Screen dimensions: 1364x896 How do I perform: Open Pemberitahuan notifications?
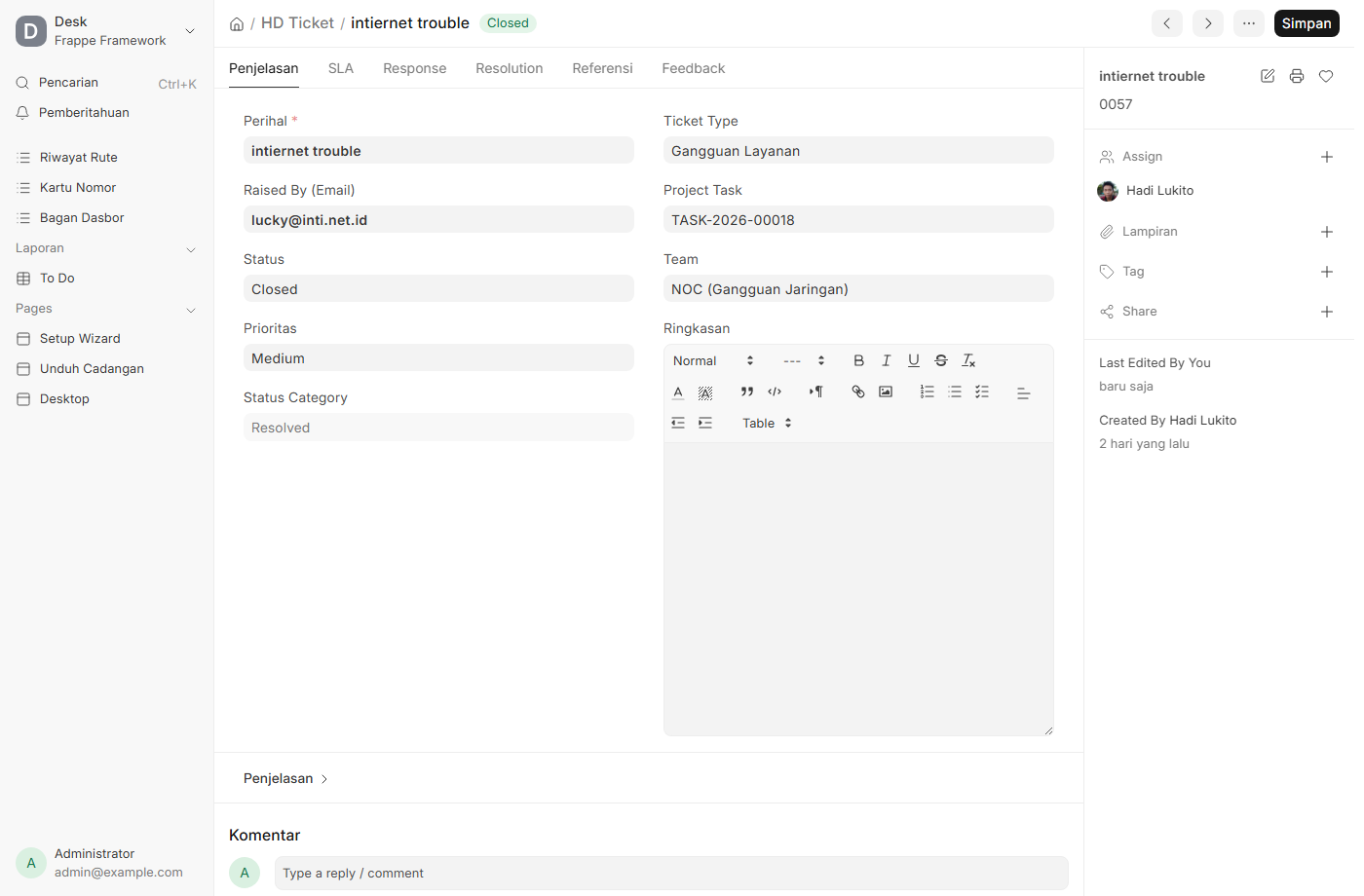(x=106, y=113)
